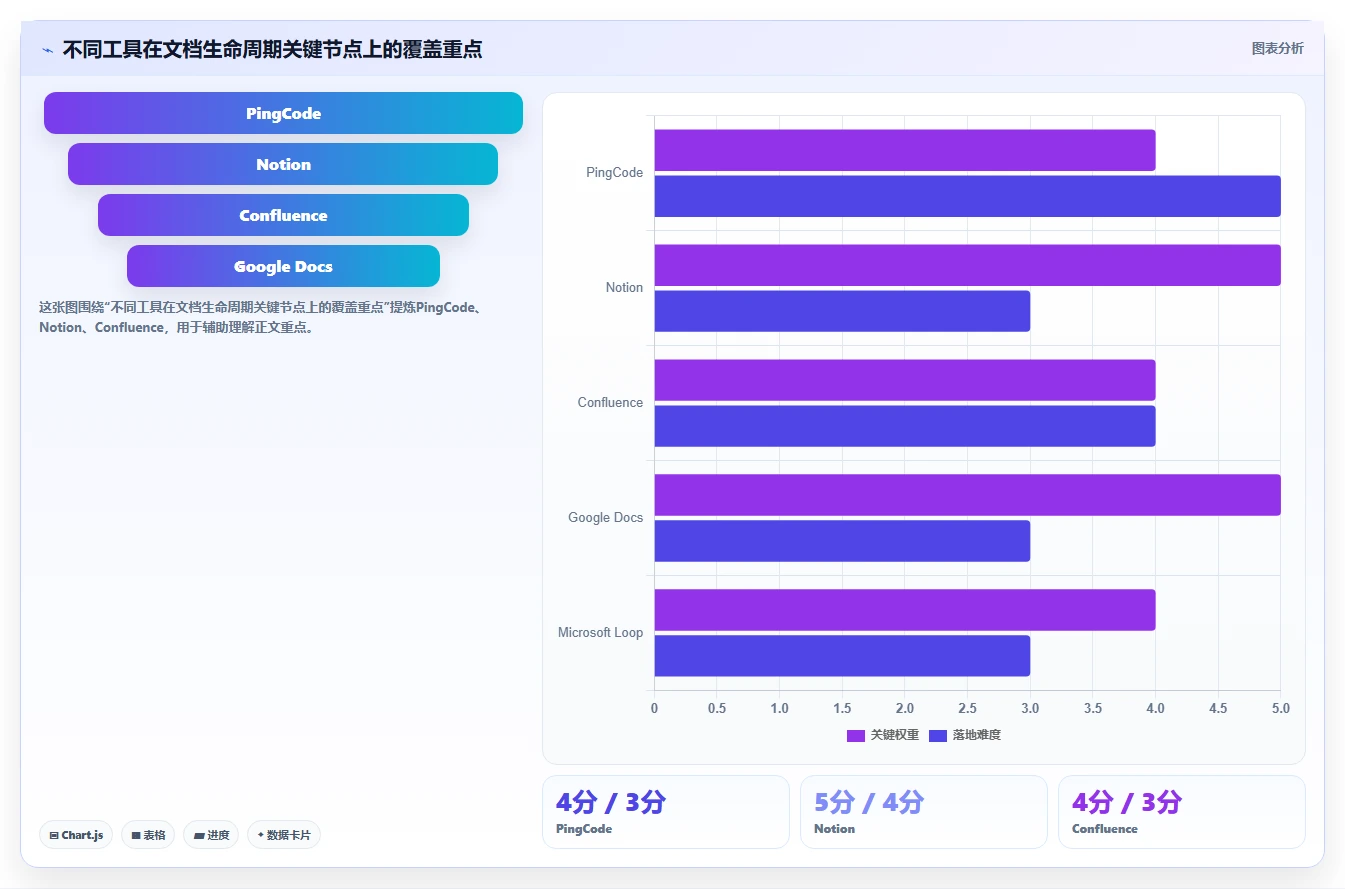The image size is (1345, 889).
Task: Click the purple Notion 关键权重 bar
Action: point(968,265)
